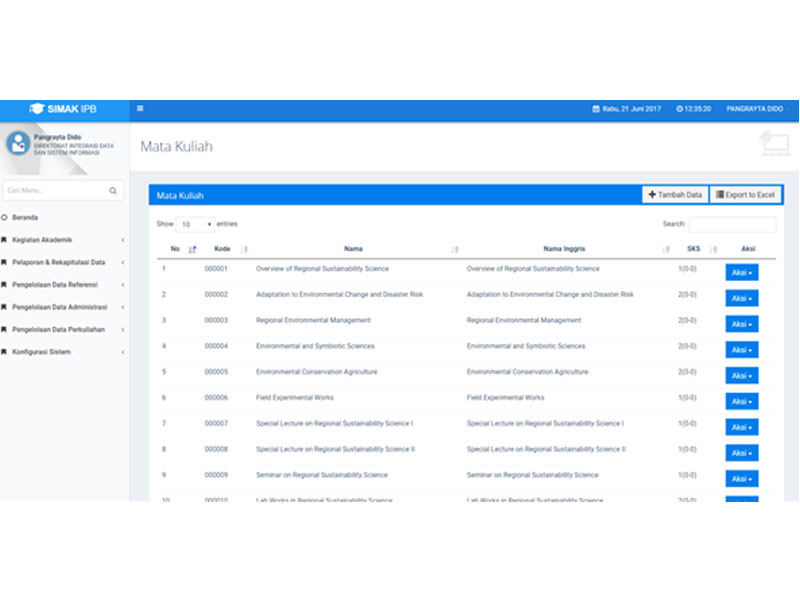
Task: Click the user avatar for Pangrayta Dido
Action: pyautogui.click(x=18, y=143)
